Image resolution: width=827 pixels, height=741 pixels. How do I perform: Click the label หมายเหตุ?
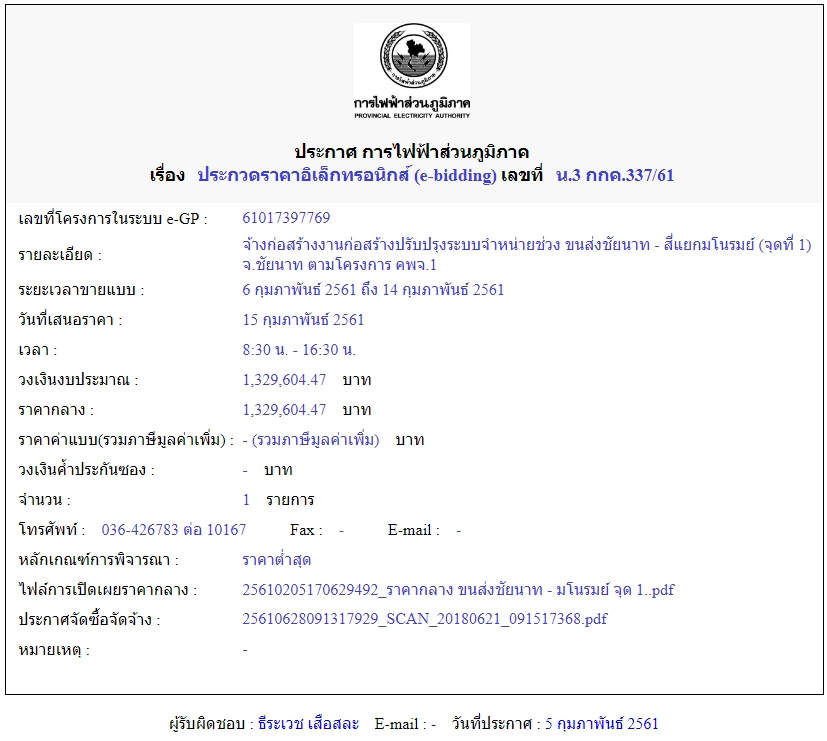pyautogui.click(x=54, y=650)
